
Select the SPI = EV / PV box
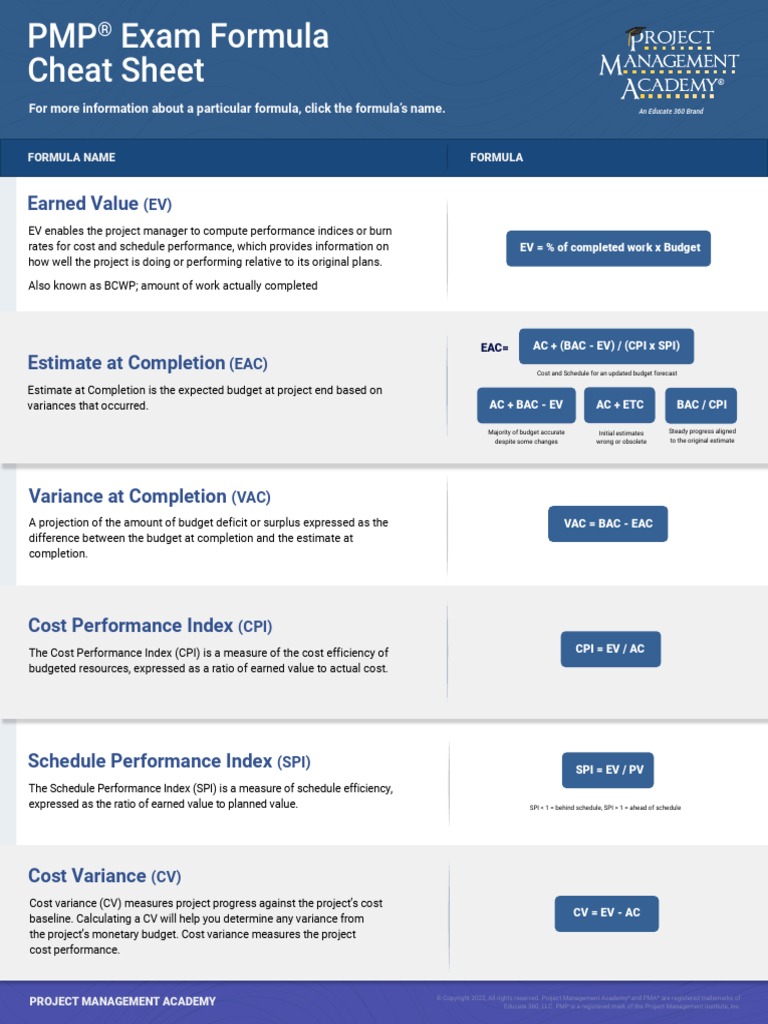tap(607, 770)
